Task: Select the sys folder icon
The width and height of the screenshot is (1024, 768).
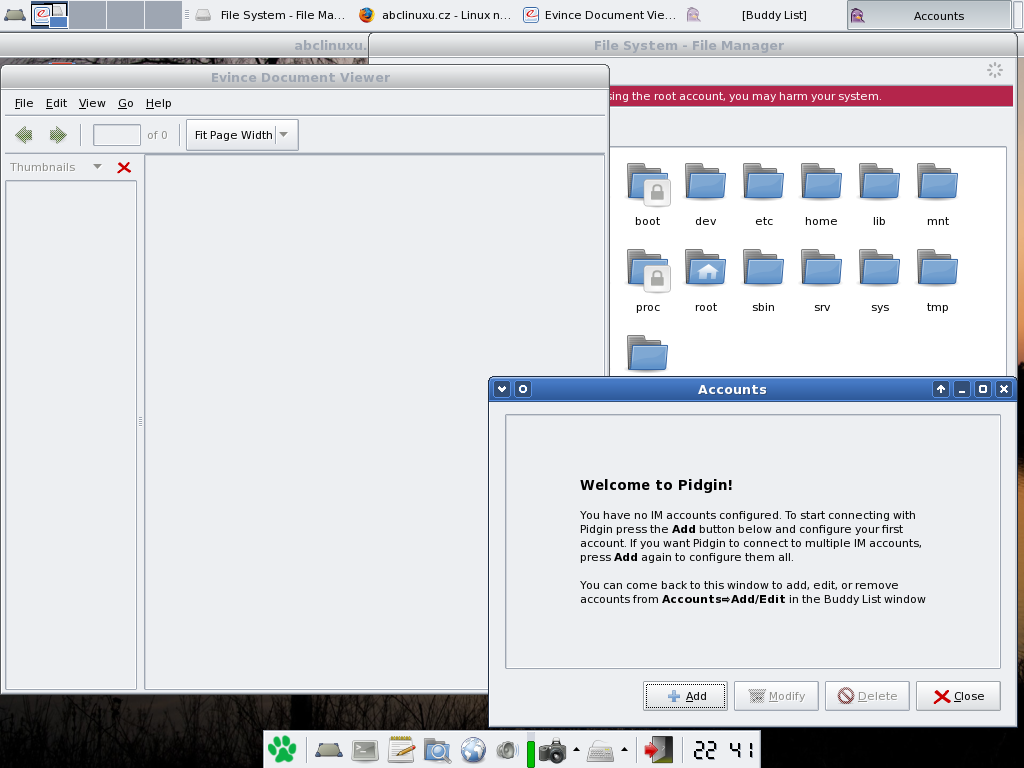Action: [x=879, y=268]
